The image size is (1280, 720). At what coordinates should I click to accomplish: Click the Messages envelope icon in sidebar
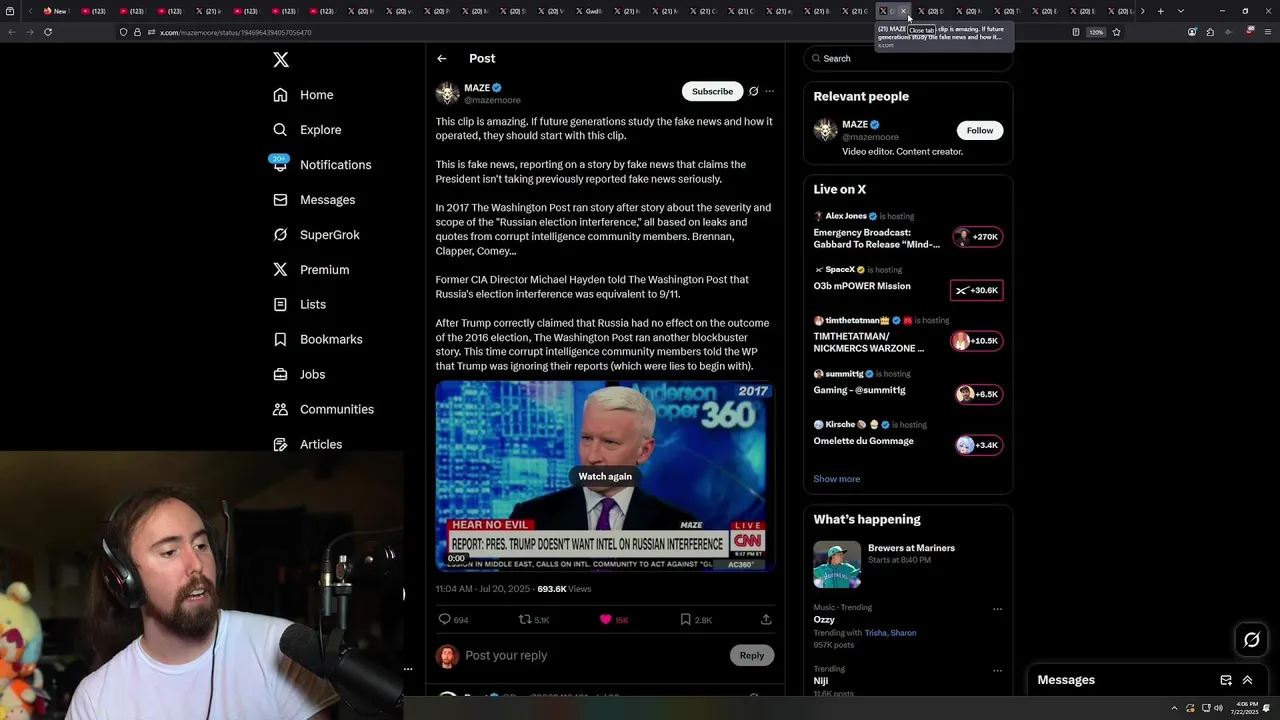point(281,200)
